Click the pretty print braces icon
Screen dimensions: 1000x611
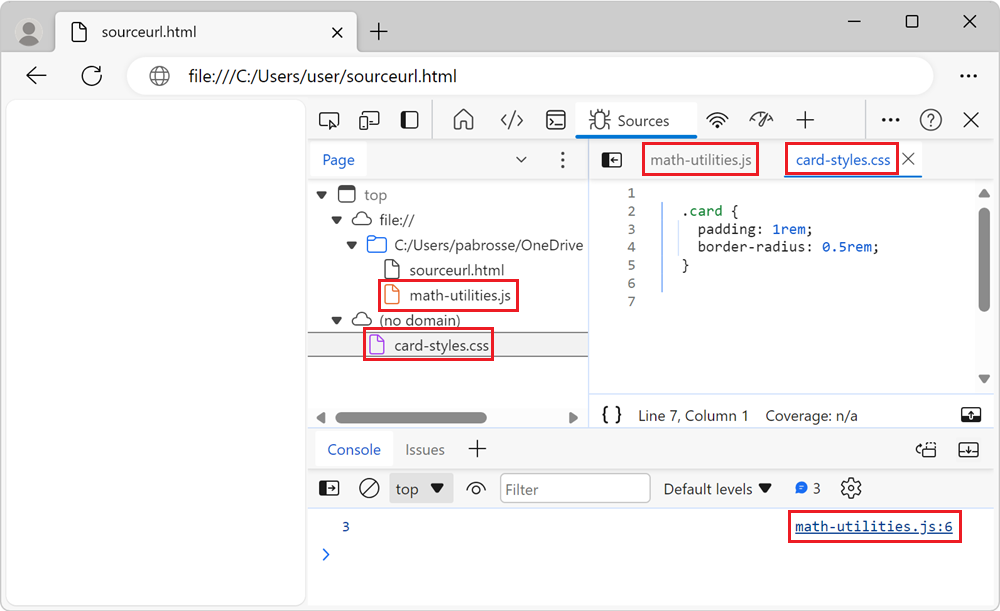pyautogui.click(x=612, y=415)
